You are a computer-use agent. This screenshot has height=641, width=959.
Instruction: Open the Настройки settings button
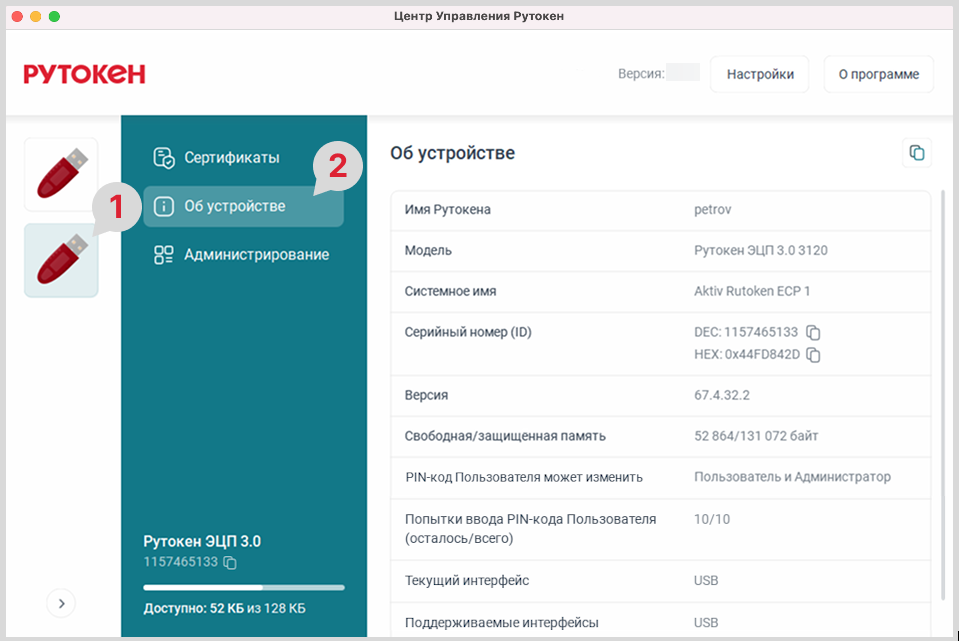coord(759,74)
